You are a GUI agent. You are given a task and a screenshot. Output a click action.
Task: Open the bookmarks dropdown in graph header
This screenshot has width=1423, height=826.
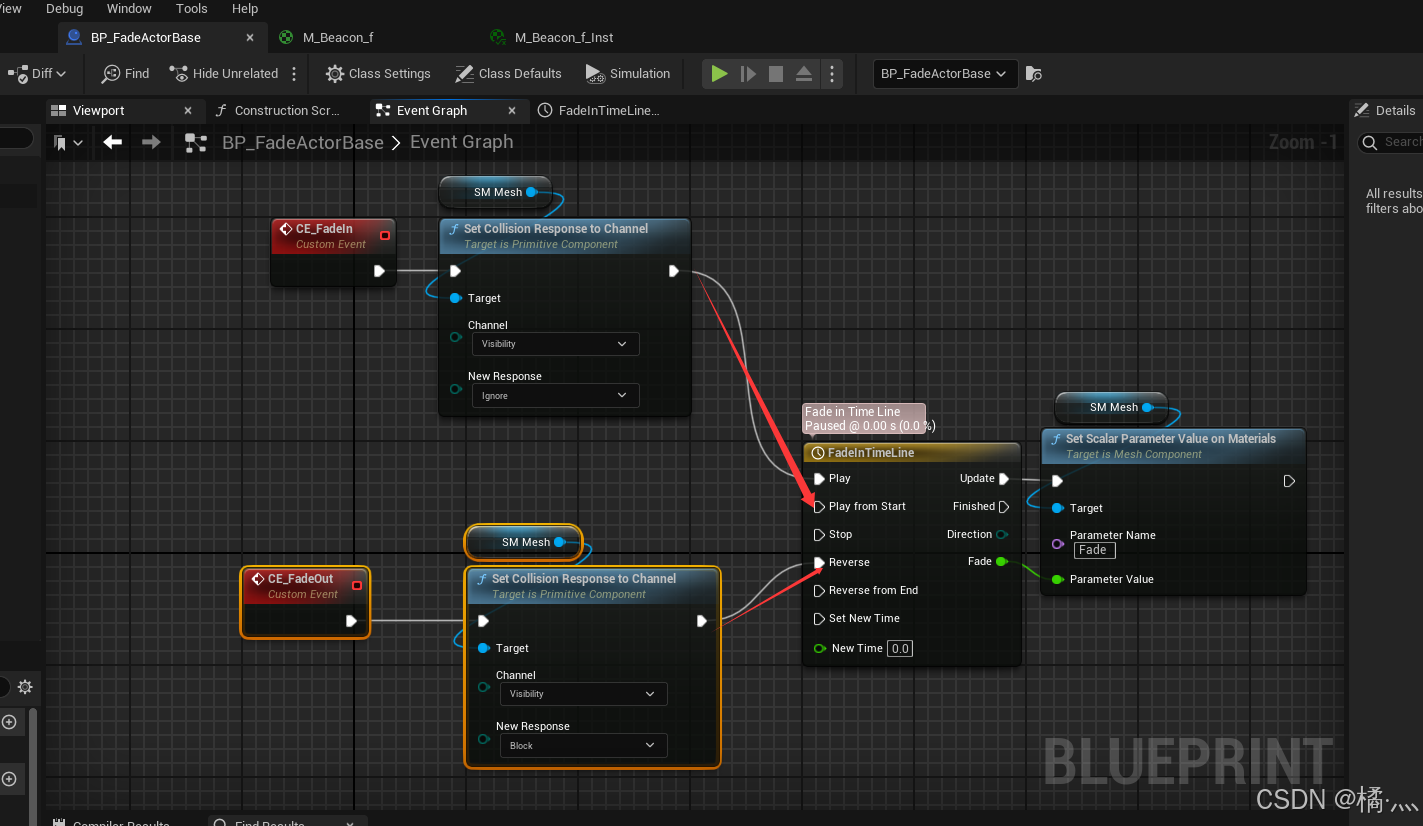point(68,143)
